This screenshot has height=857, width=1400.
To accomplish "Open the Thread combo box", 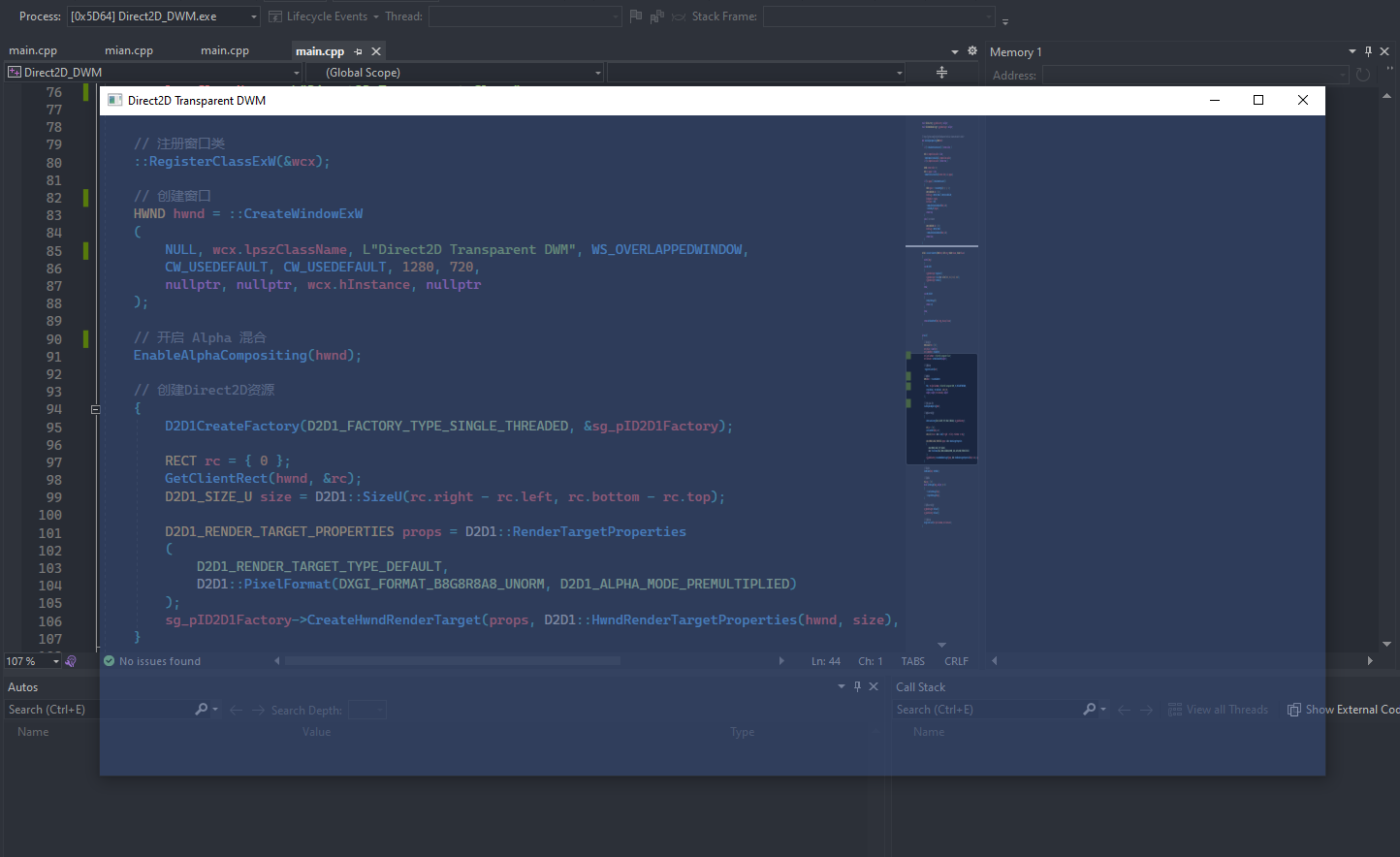I will pyautogui.click(x=525, y=16).
